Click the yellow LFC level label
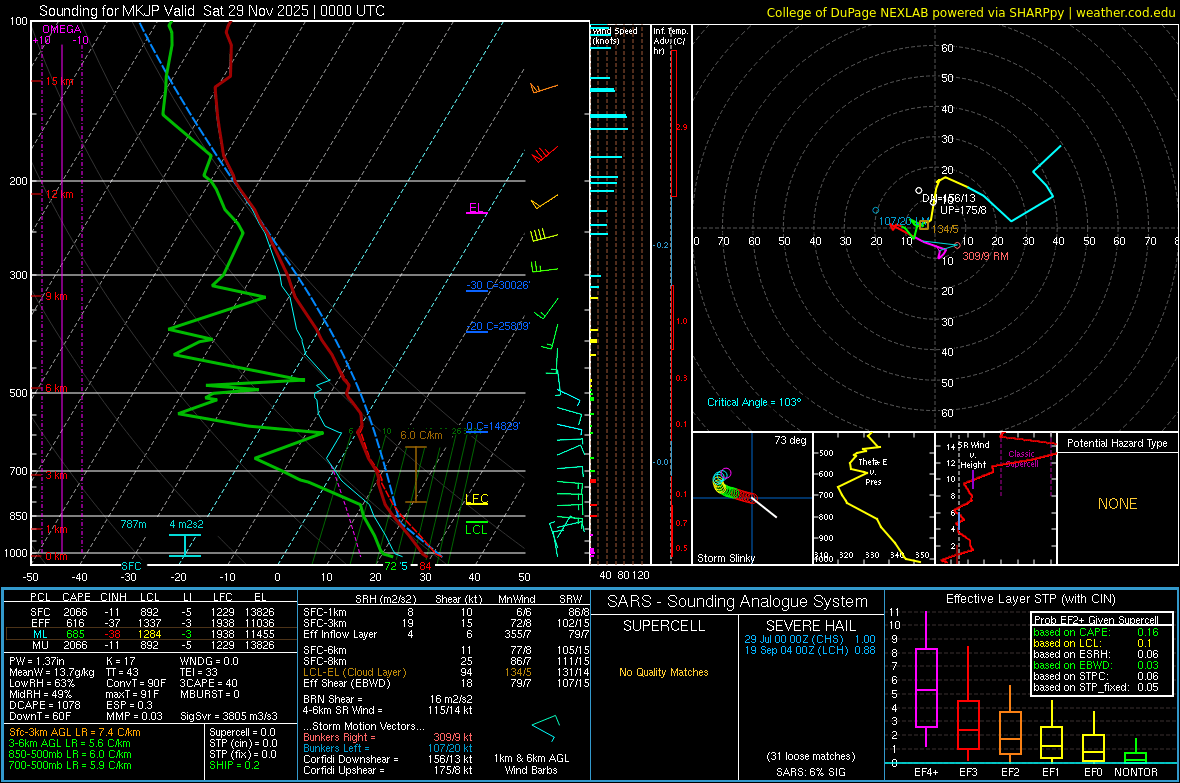 pyautogui.click(x=476, y=498)
